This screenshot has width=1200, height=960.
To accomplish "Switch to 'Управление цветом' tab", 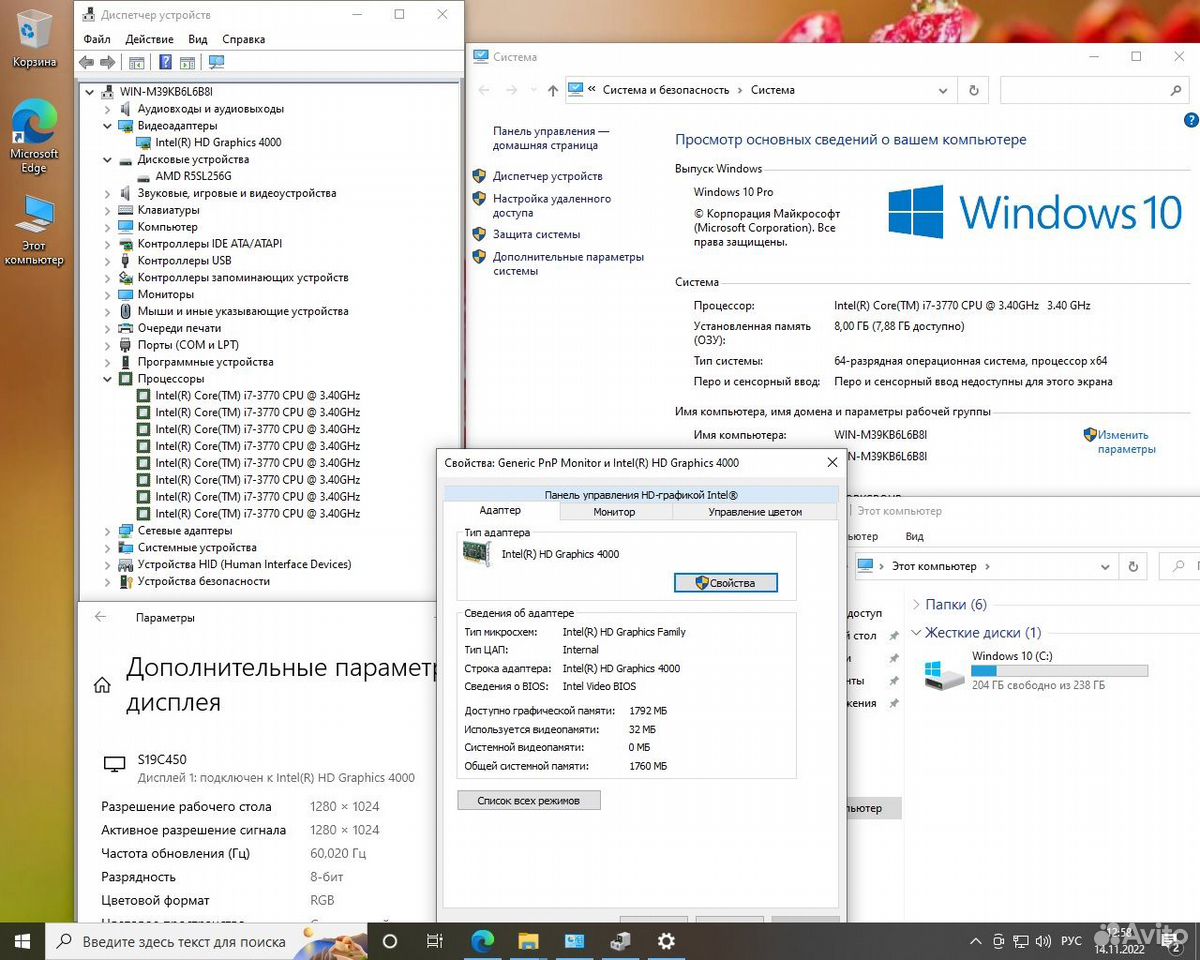I will click(x=755, y=511).
